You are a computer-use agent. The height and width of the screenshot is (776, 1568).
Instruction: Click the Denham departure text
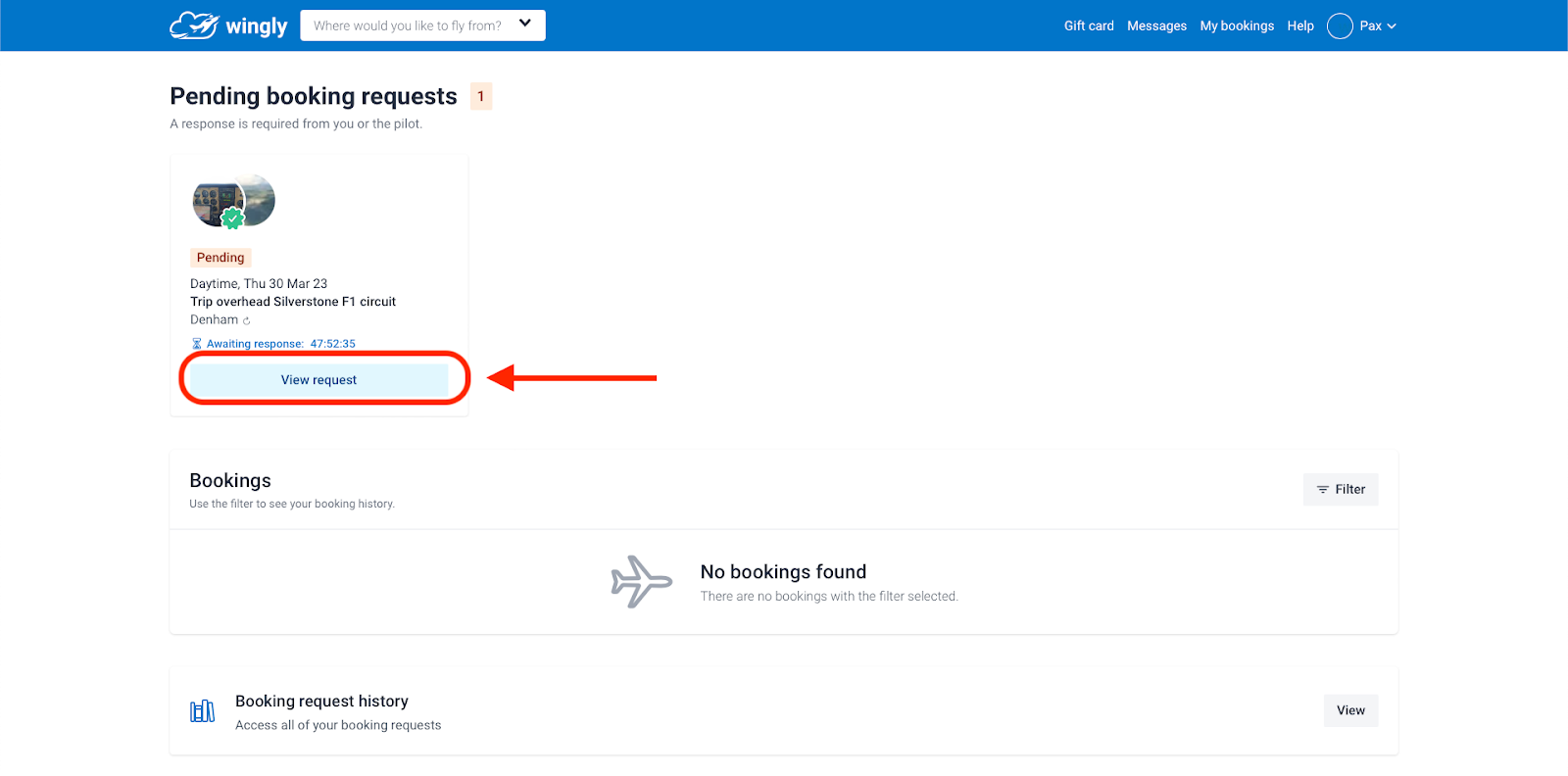tap(214, 320)
